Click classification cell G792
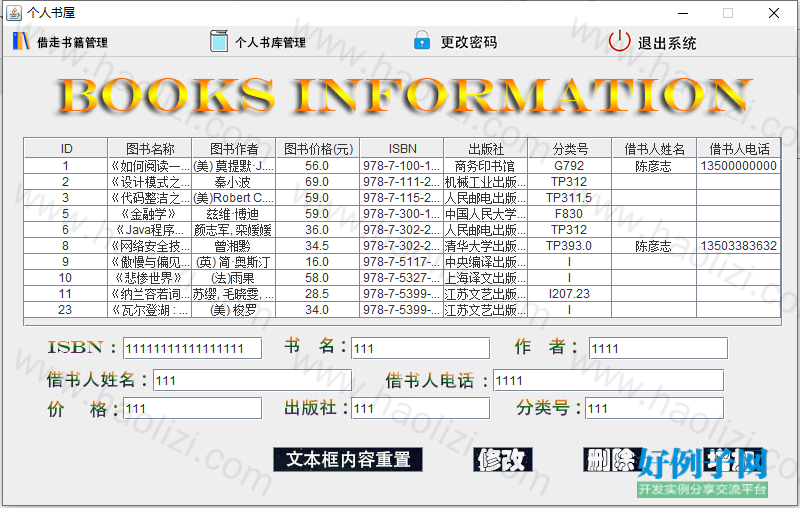This screenshot has height=508, width=800. pos(570,166)
